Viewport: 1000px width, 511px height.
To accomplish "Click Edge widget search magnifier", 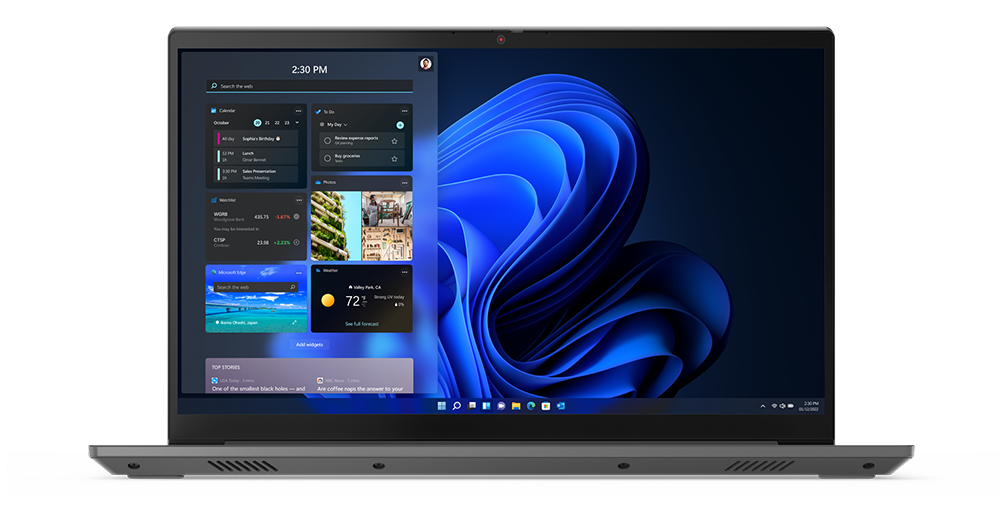I will (x=293, y=288).
